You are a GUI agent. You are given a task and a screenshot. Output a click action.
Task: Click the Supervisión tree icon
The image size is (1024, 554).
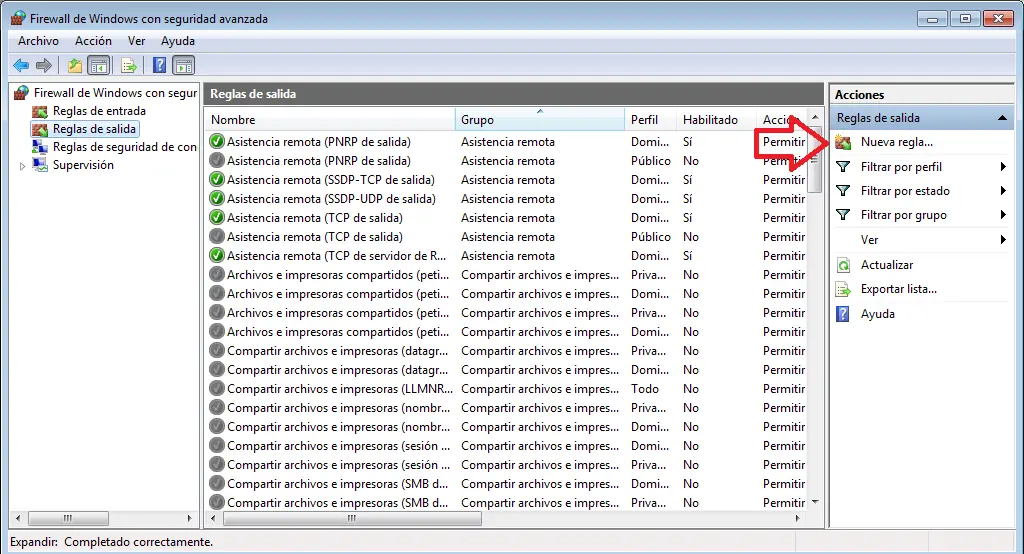tap(40, 165)
